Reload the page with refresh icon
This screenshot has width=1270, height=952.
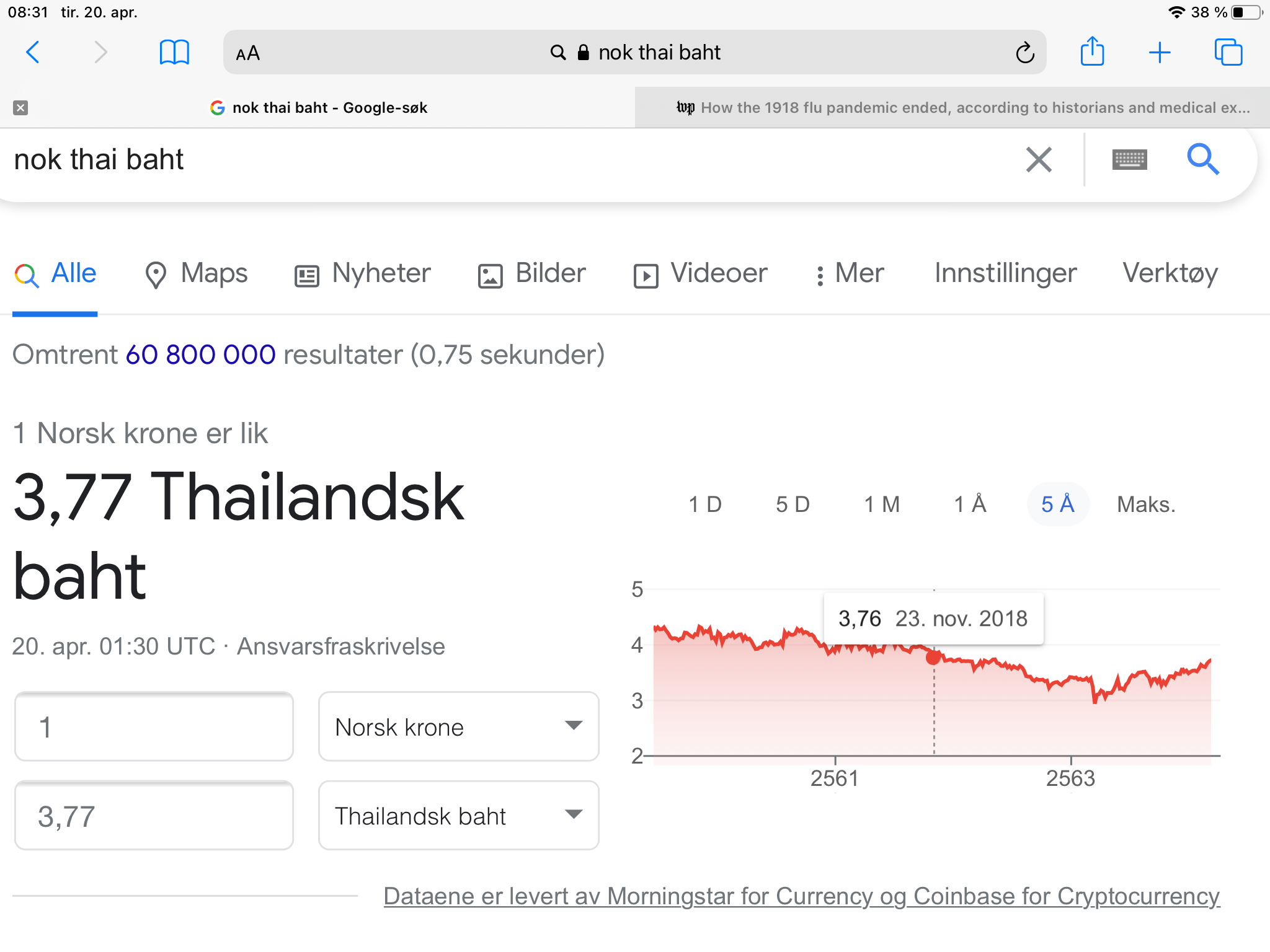1024,53
